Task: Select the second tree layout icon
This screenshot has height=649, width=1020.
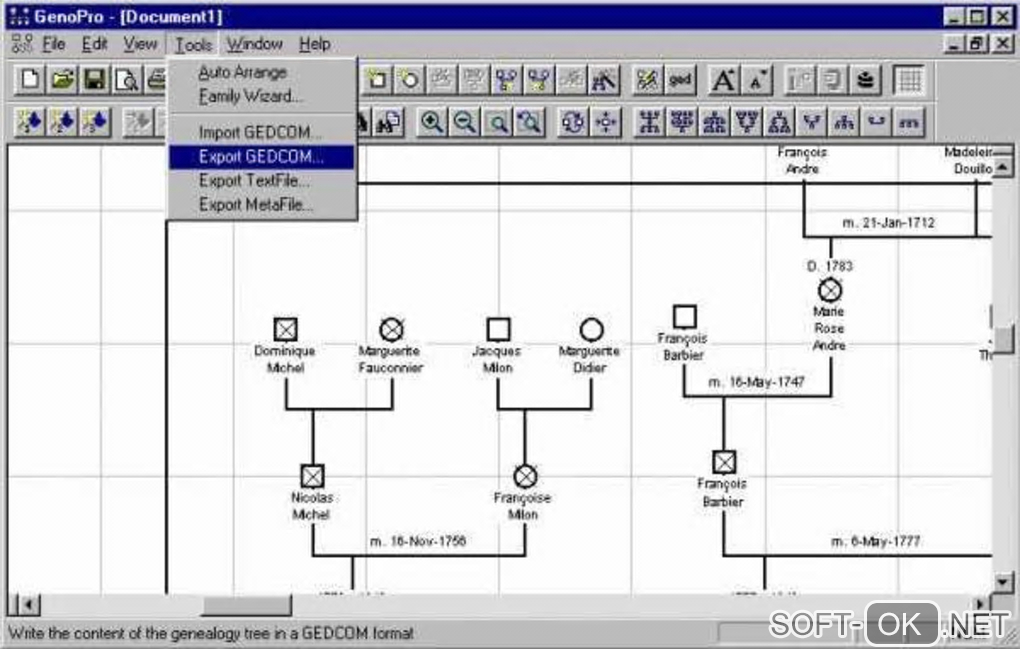Action: coord(682,122)
